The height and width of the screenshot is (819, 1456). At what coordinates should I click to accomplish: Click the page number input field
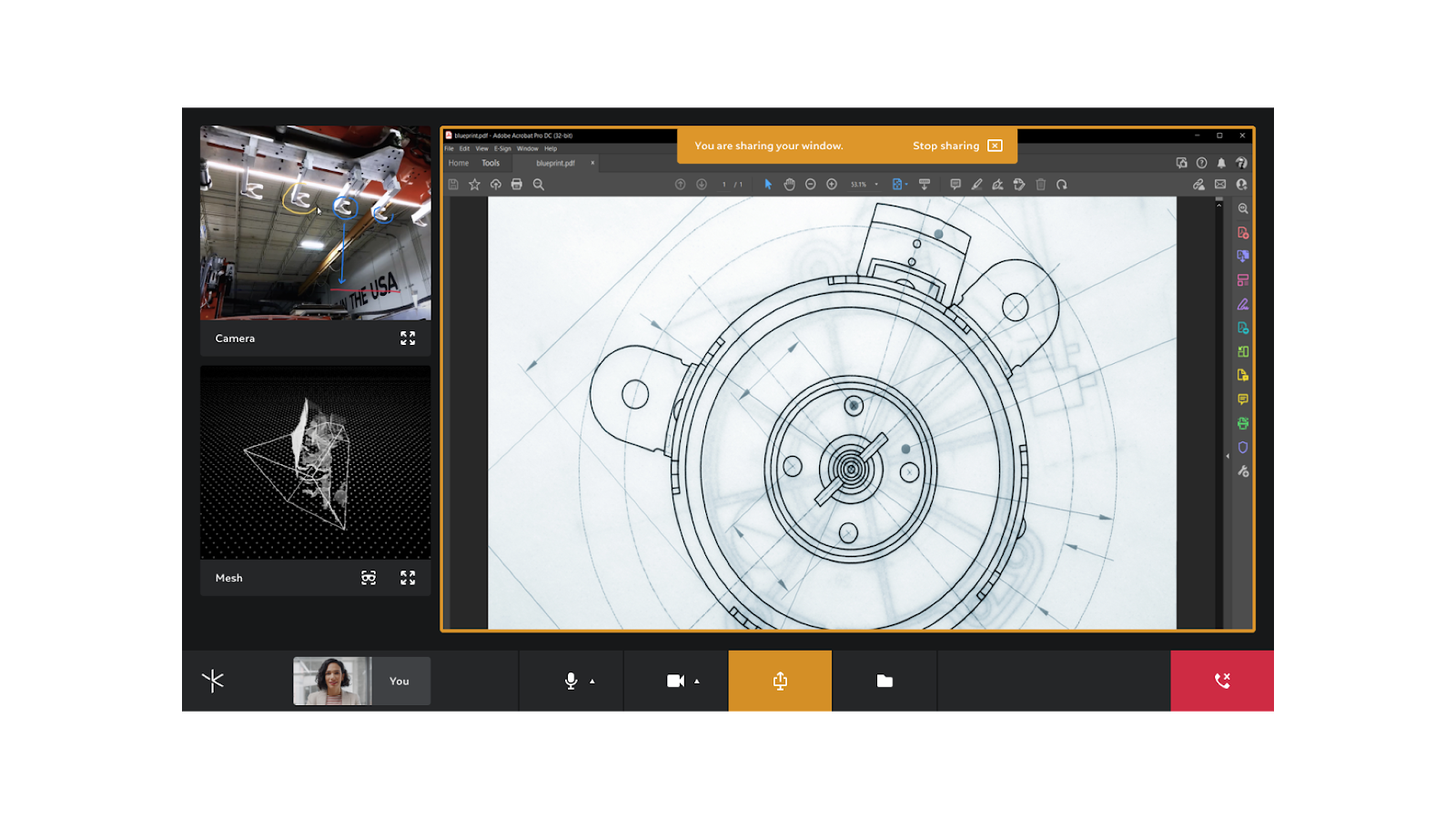(x=723, y=184)
